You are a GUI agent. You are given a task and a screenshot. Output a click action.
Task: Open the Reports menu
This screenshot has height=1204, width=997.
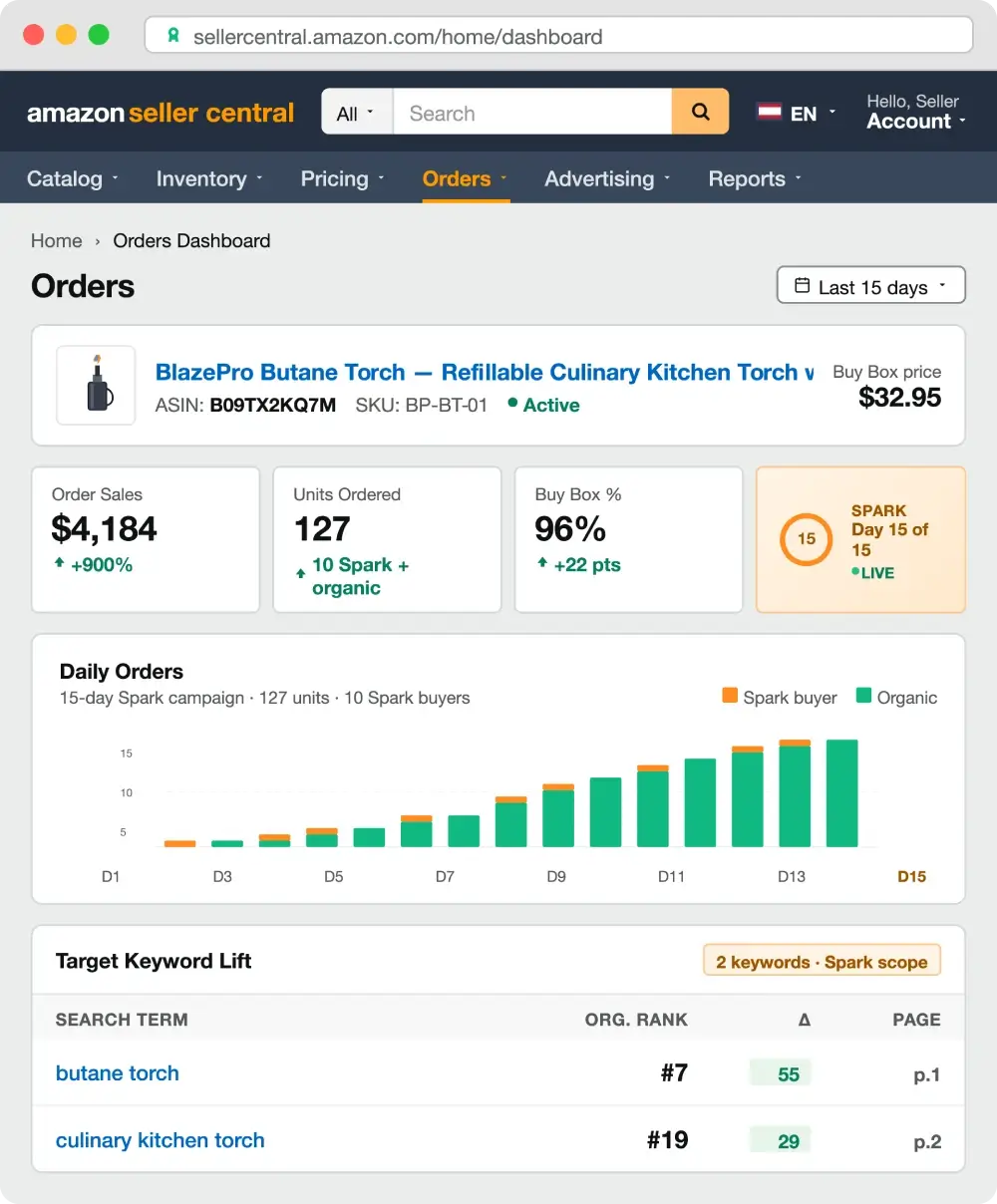coord(755,178)
